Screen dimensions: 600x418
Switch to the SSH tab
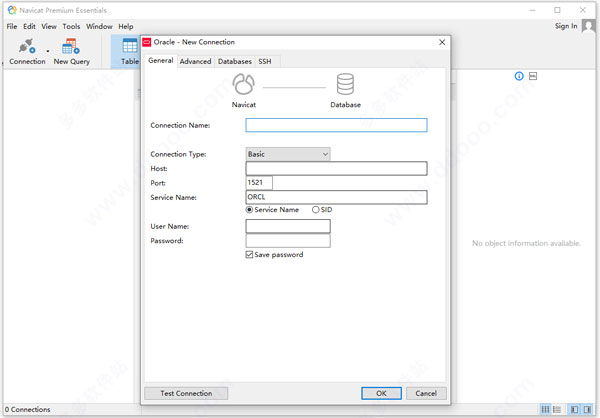point(265,61)
